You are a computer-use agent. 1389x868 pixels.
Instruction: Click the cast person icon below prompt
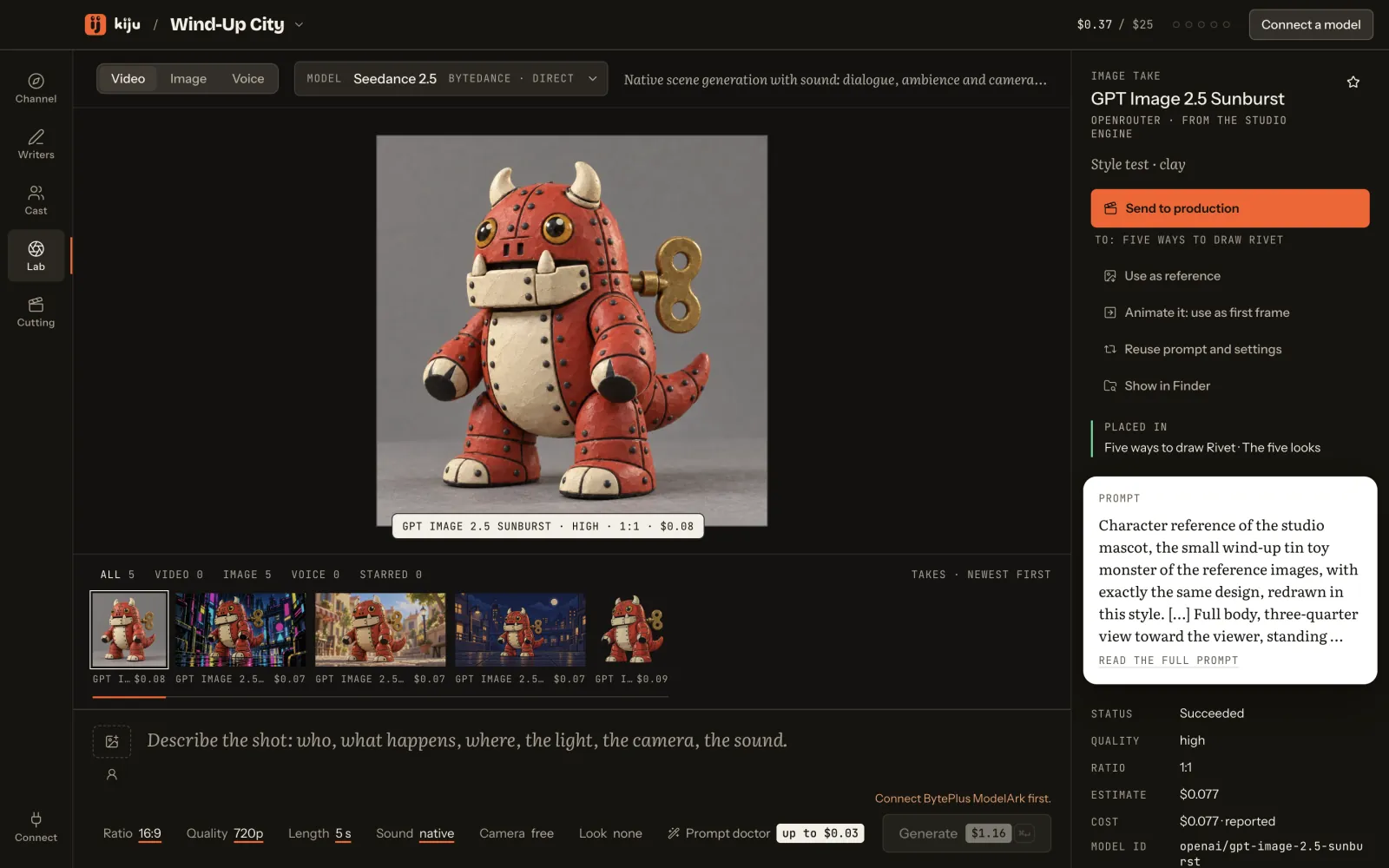pos(112,774)
